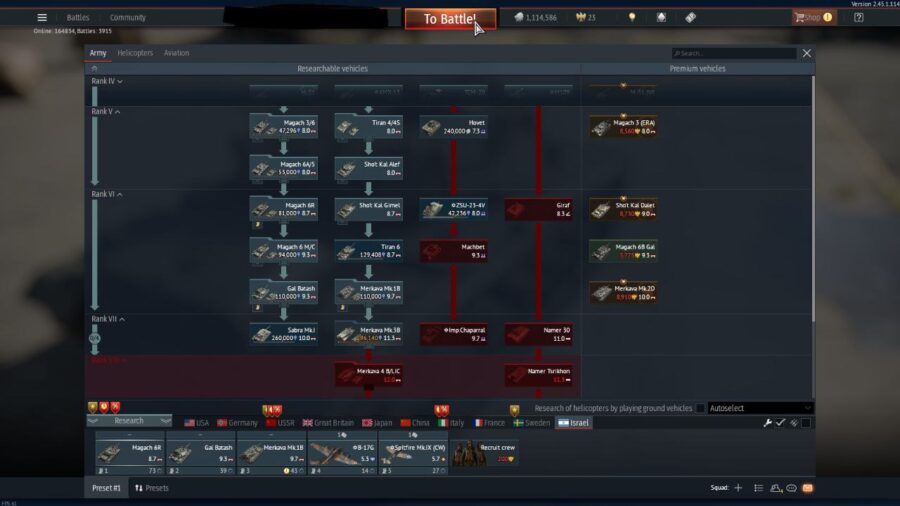Select the Namer 30 vehicle

(538, 334)
